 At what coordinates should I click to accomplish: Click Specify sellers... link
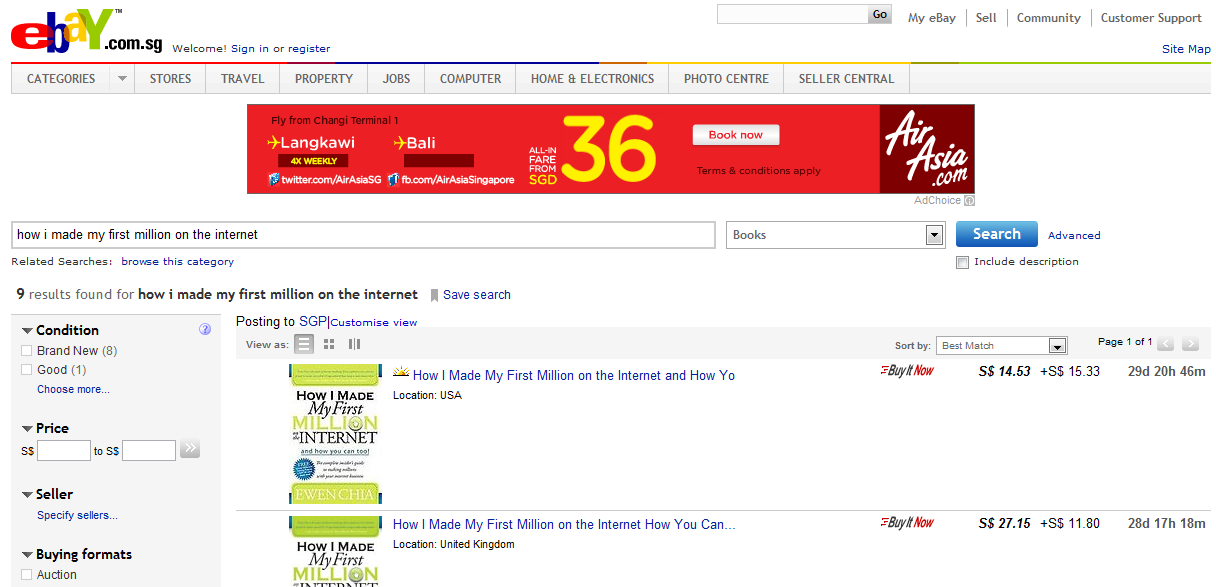(x=77, y=516)
